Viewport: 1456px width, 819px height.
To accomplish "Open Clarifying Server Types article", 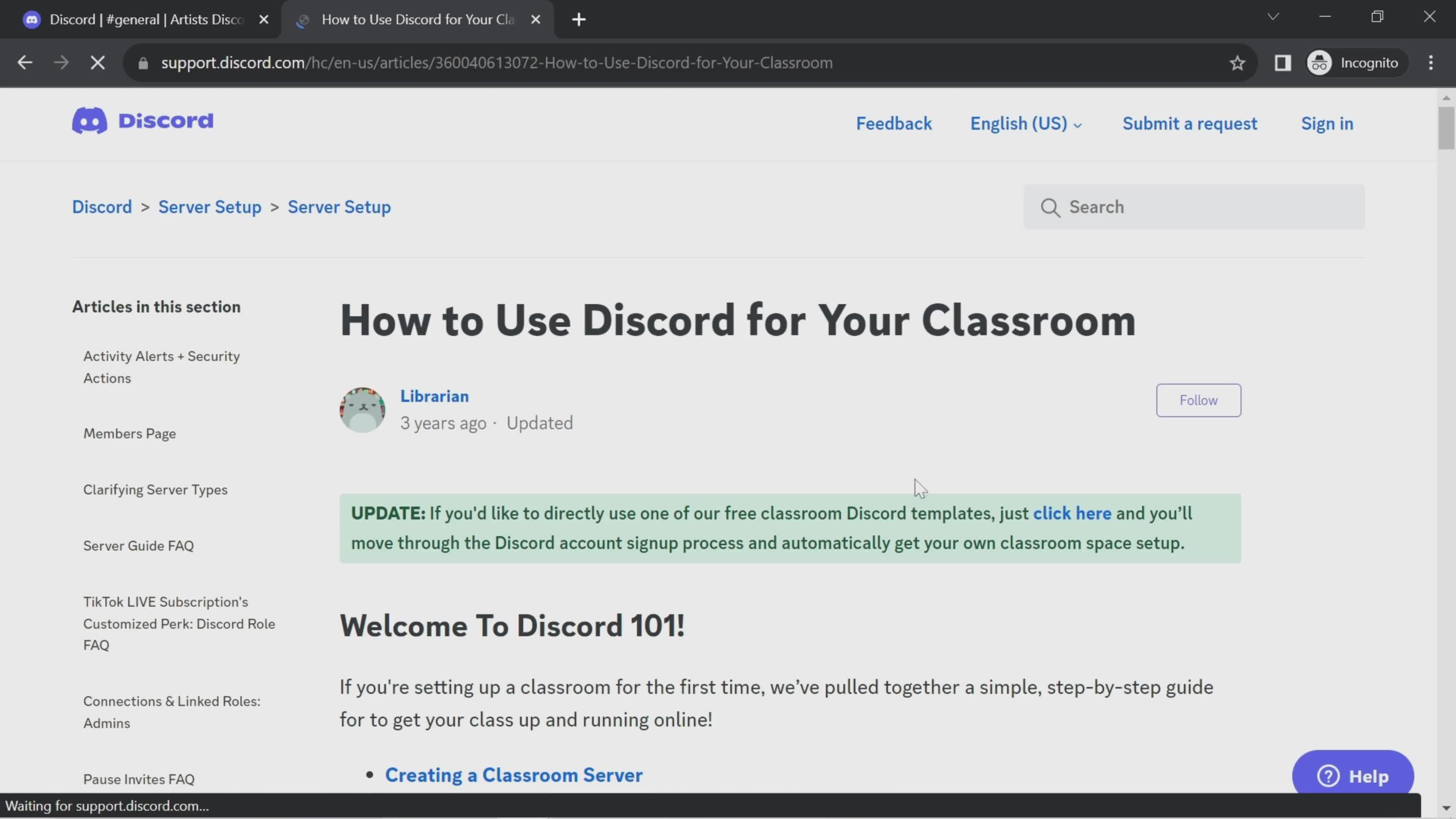I will tap(155, 490).
